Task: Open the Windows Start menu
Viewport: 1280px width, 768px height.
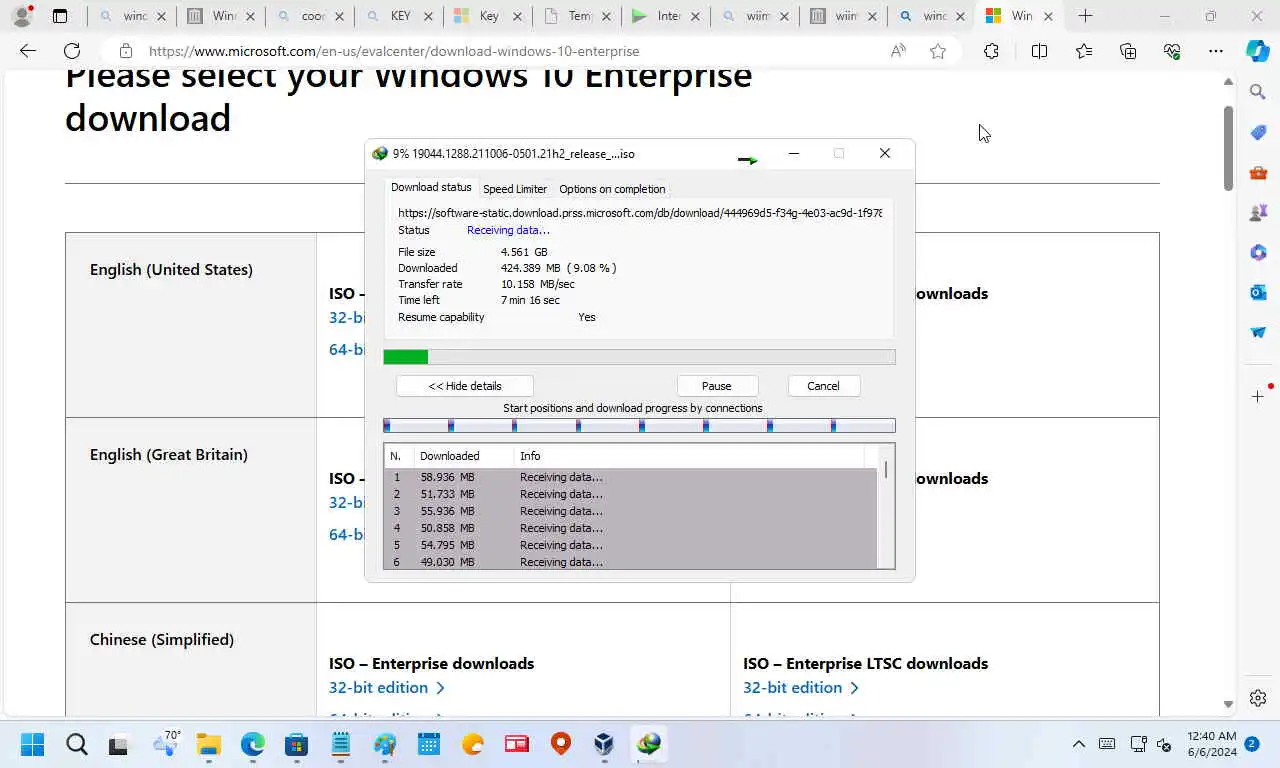Action: tap(33, 744)
